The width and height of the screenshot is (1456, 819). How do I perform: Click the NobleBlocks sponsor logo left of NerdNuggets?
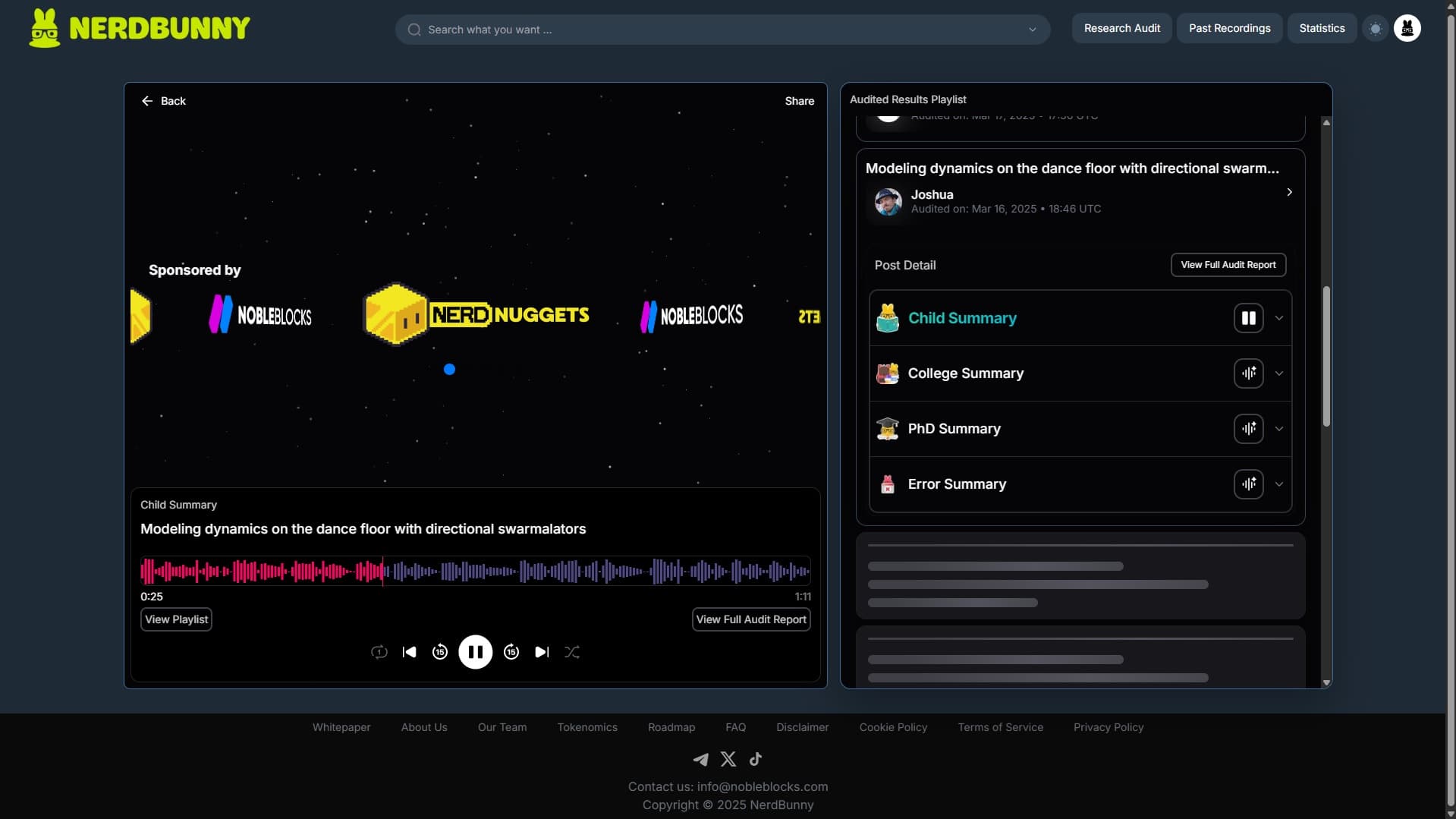click(x=260, y=315)
